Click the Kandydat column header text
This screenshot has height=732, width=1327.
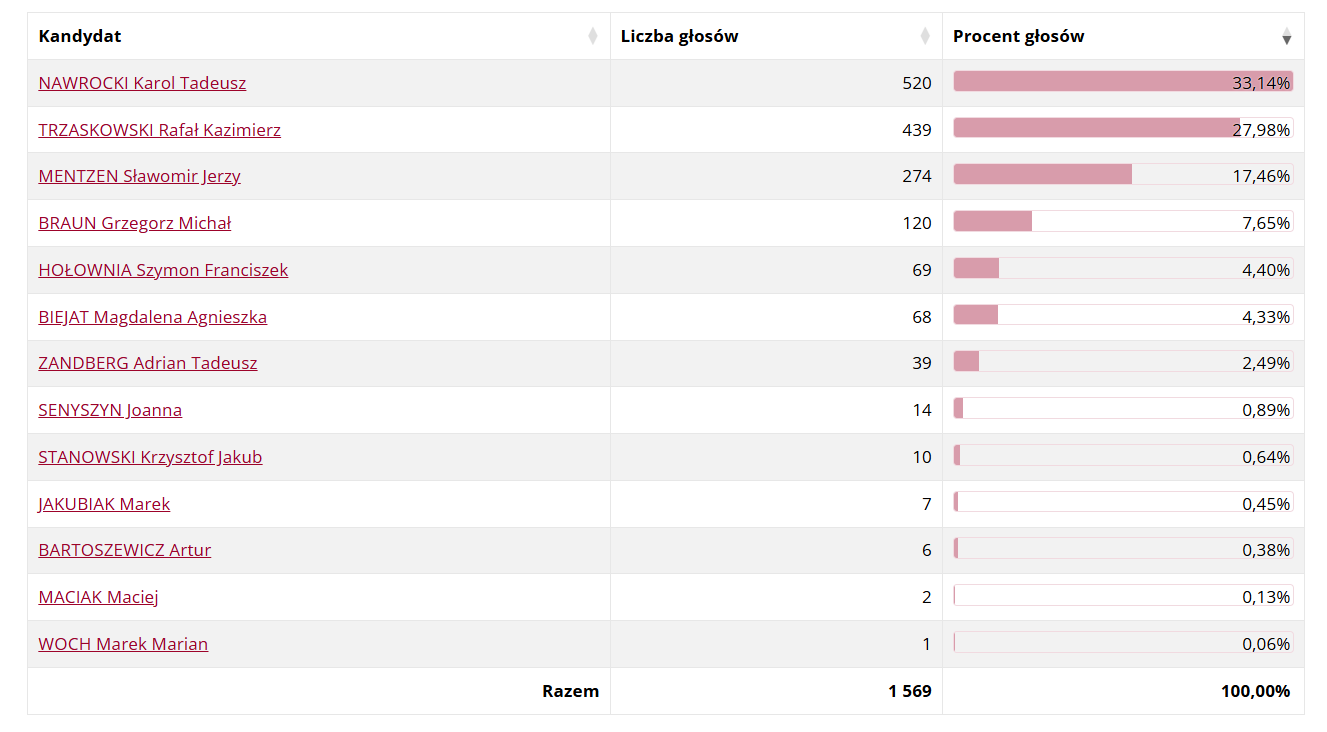coord(80,37)
